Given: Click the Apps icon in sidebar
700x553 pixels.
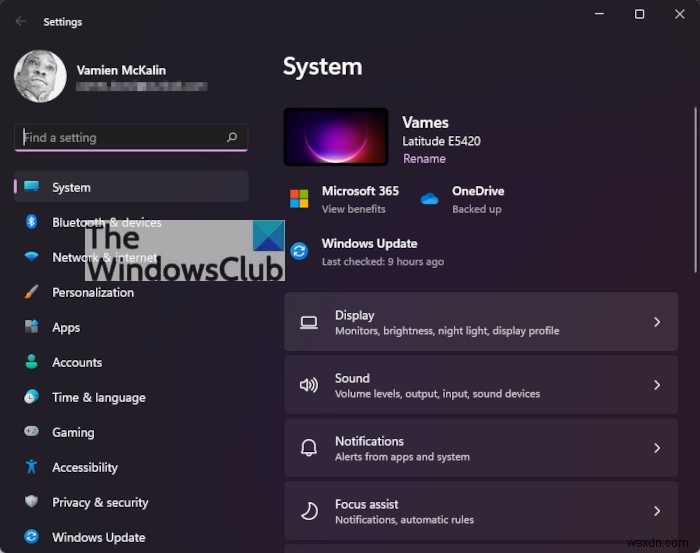Looking at the screenshot, I should pos(31,327).
